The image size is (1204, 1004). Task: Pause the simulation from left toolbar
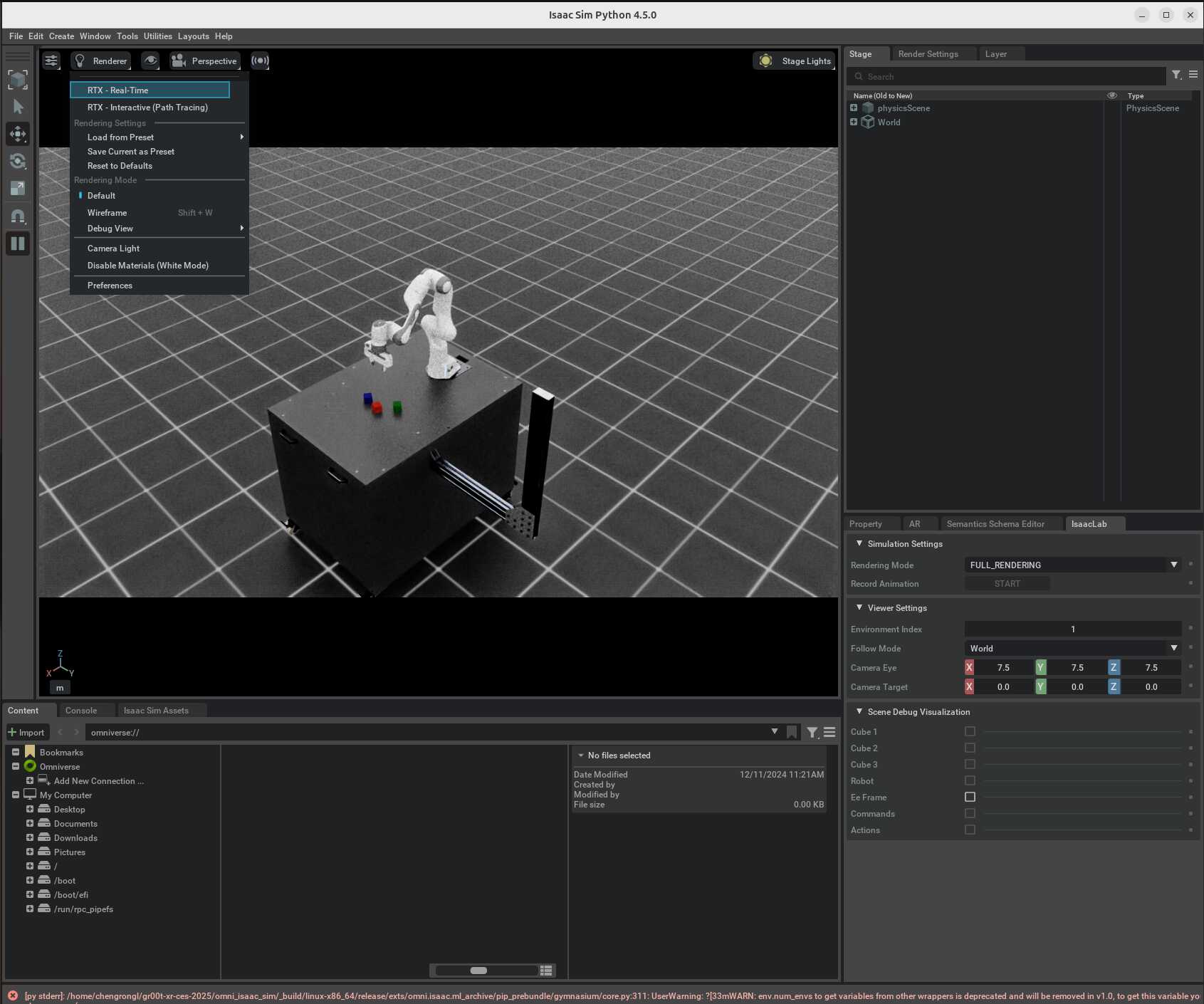18,244
